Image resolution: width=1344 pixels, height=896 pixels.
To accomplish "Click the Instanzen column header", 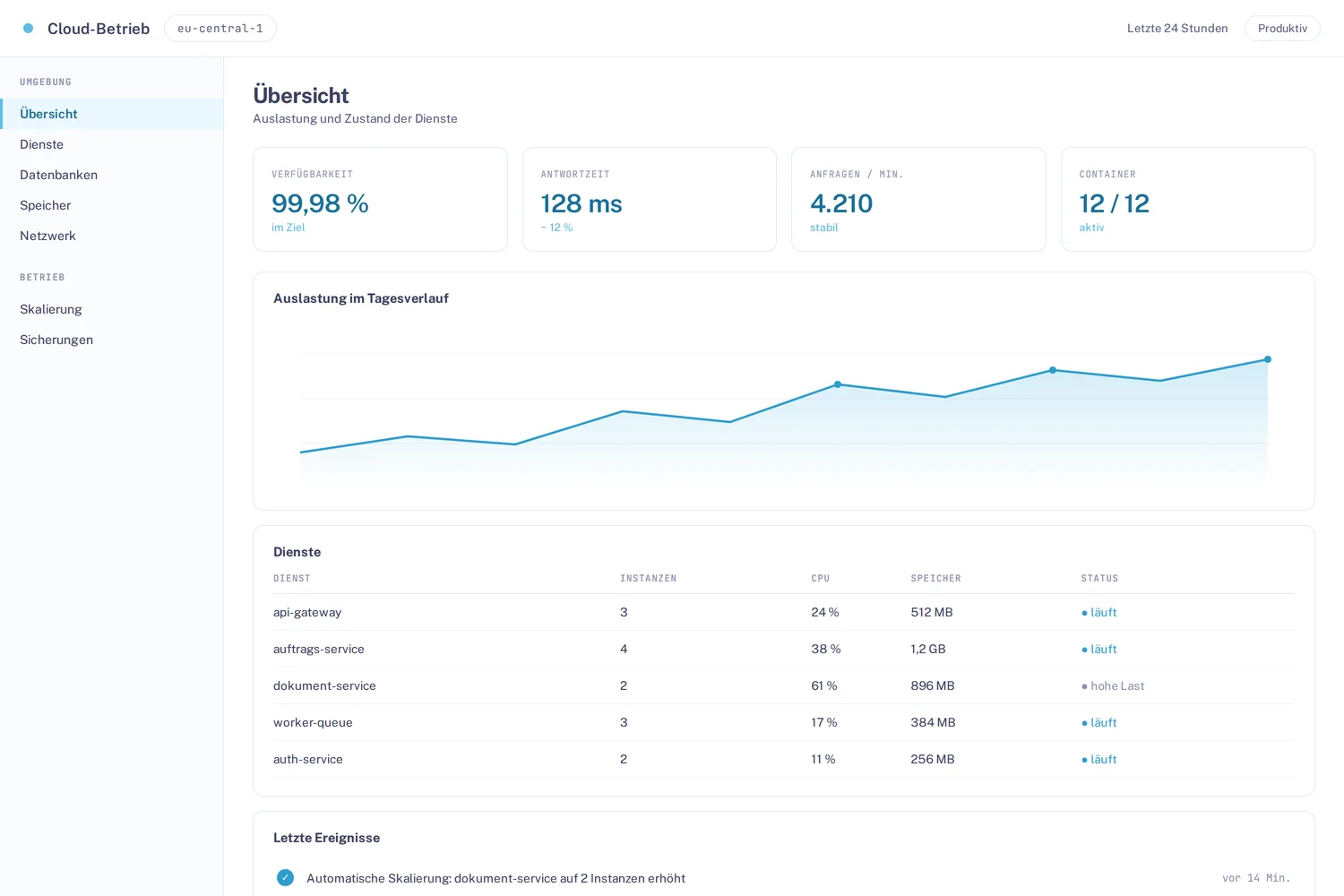I will click(649, 579).
